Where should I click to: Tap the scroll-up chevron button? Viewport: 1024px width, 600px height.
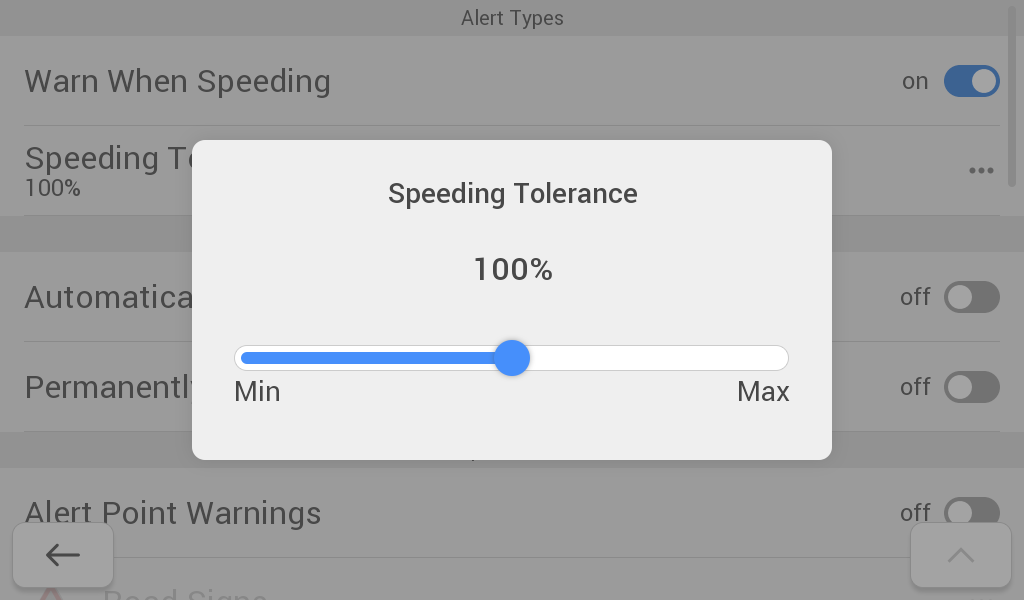pos(960,555)
